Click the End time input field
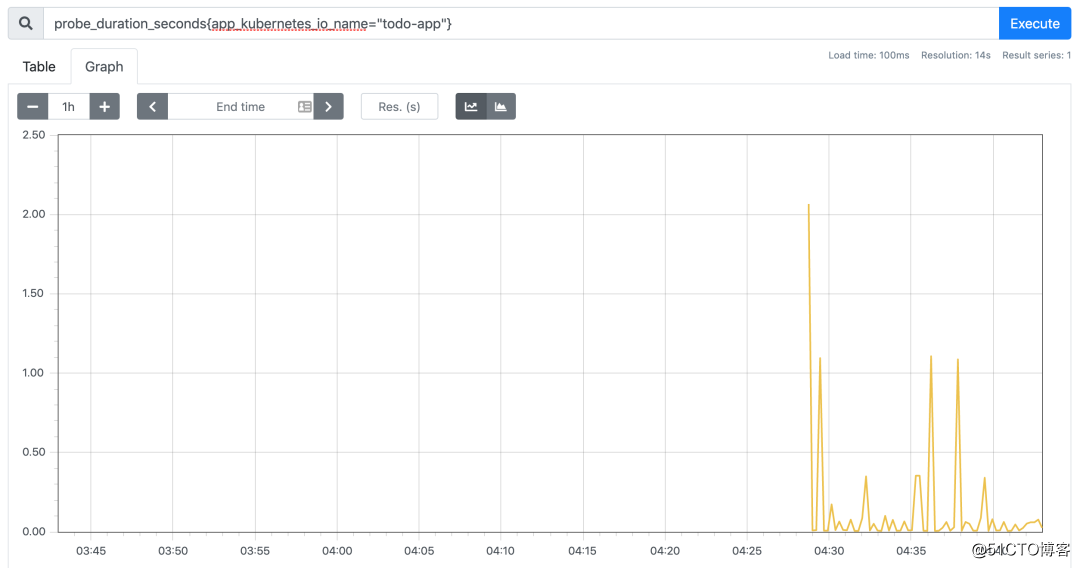The width and height of the screenshot is (1080, 568). coord(240,107)
